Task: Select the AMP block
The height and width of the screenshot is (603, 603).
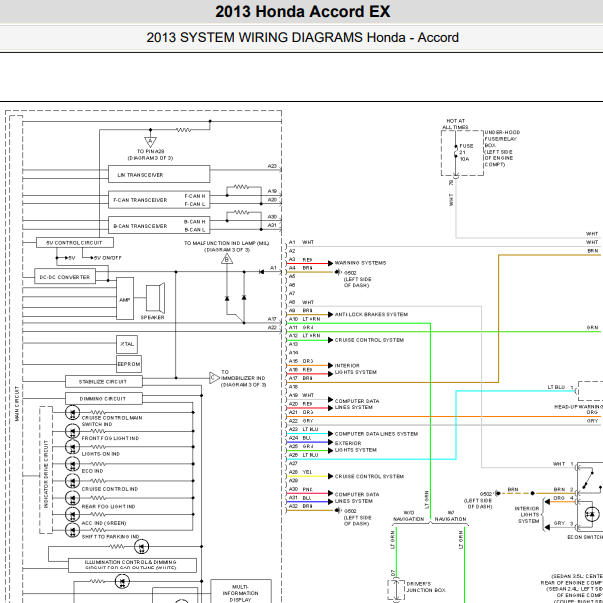Action: pos(125,298)
